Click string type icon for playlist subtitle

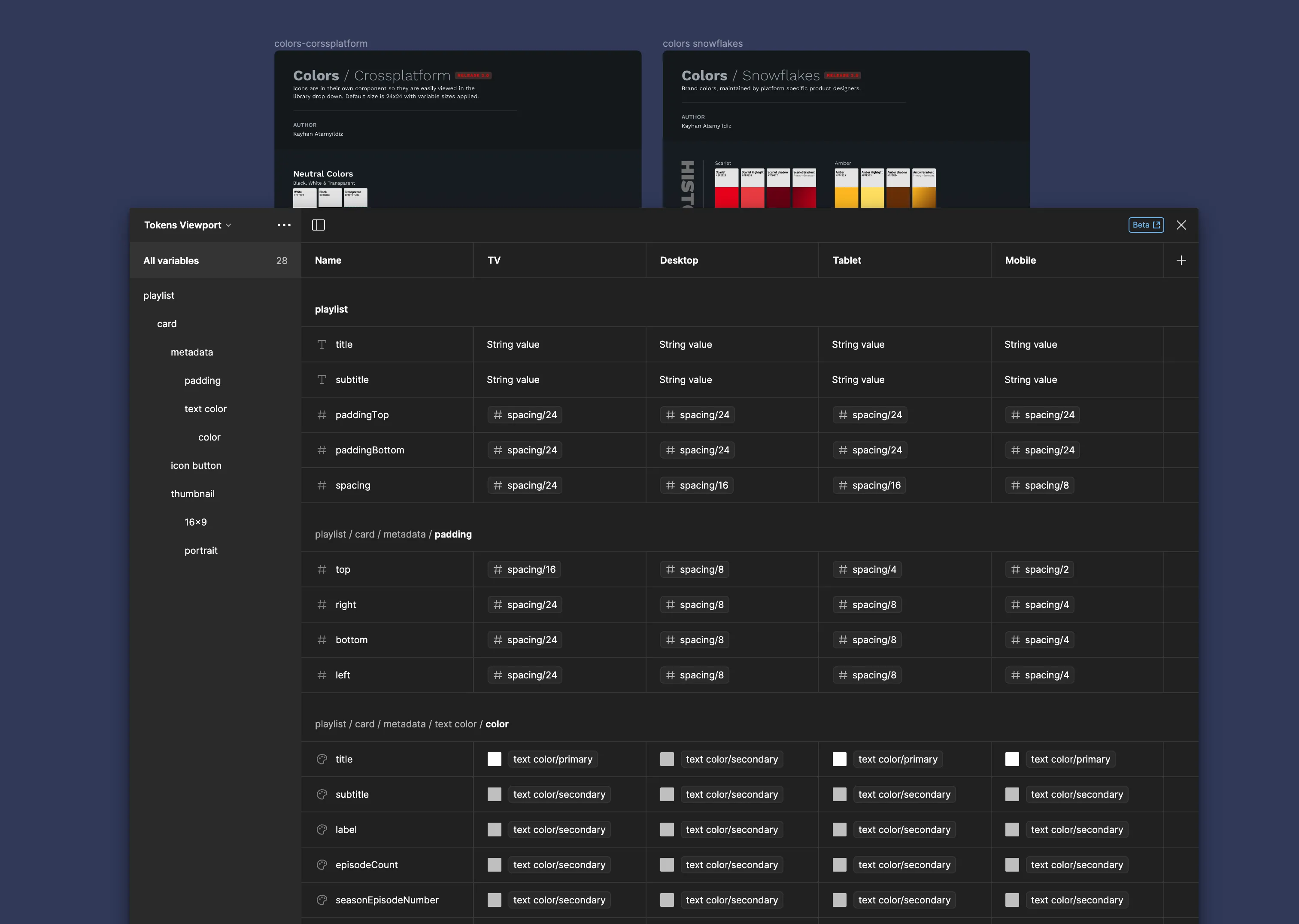coord(322,380)
